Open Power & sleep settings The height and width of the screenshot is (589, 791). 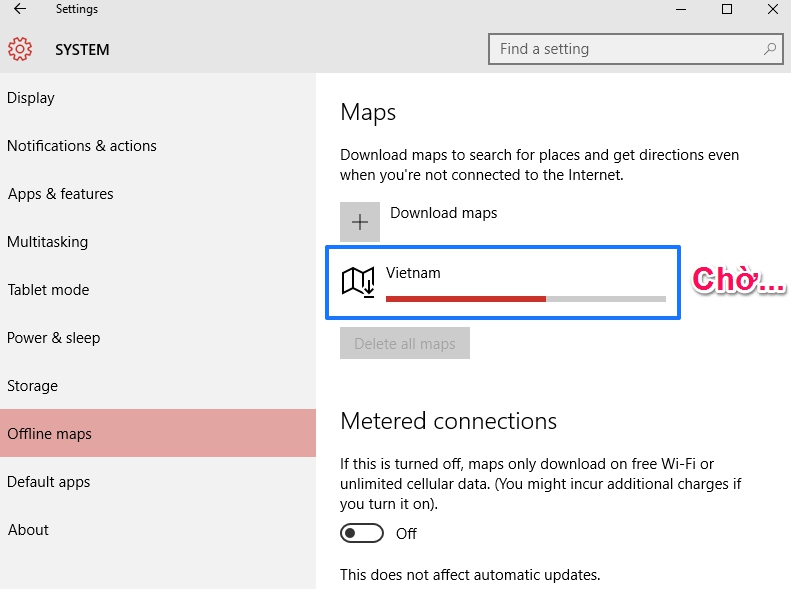[54, 338]
